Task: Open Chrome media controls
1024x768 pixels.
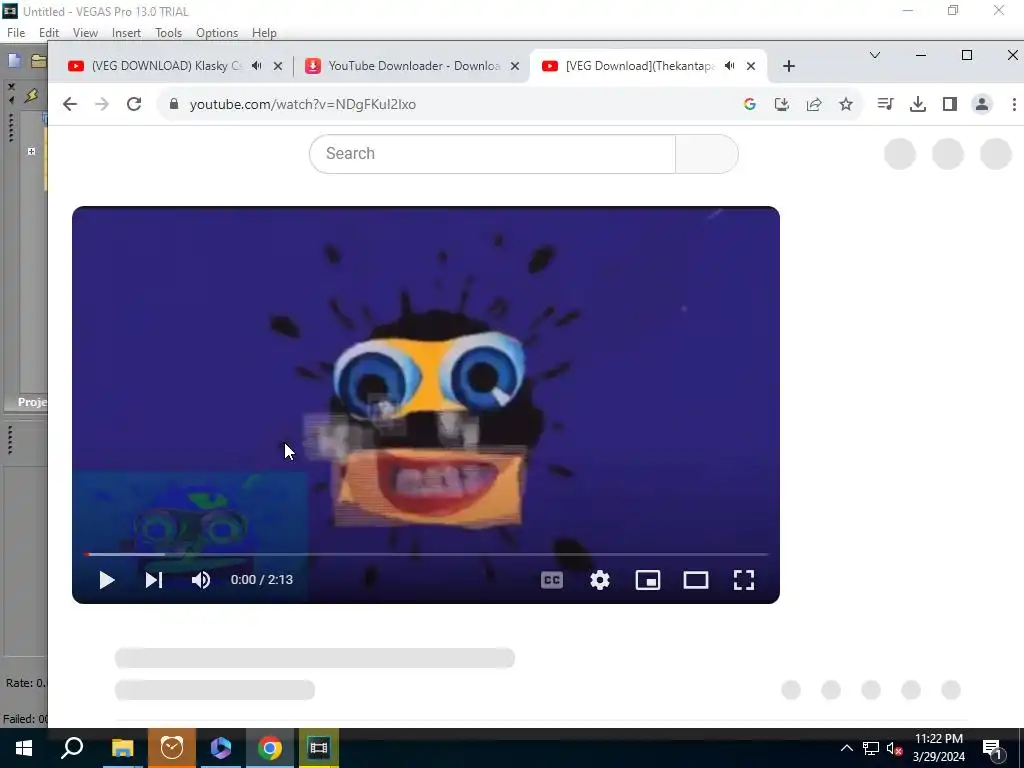Action: click(886, 104)
